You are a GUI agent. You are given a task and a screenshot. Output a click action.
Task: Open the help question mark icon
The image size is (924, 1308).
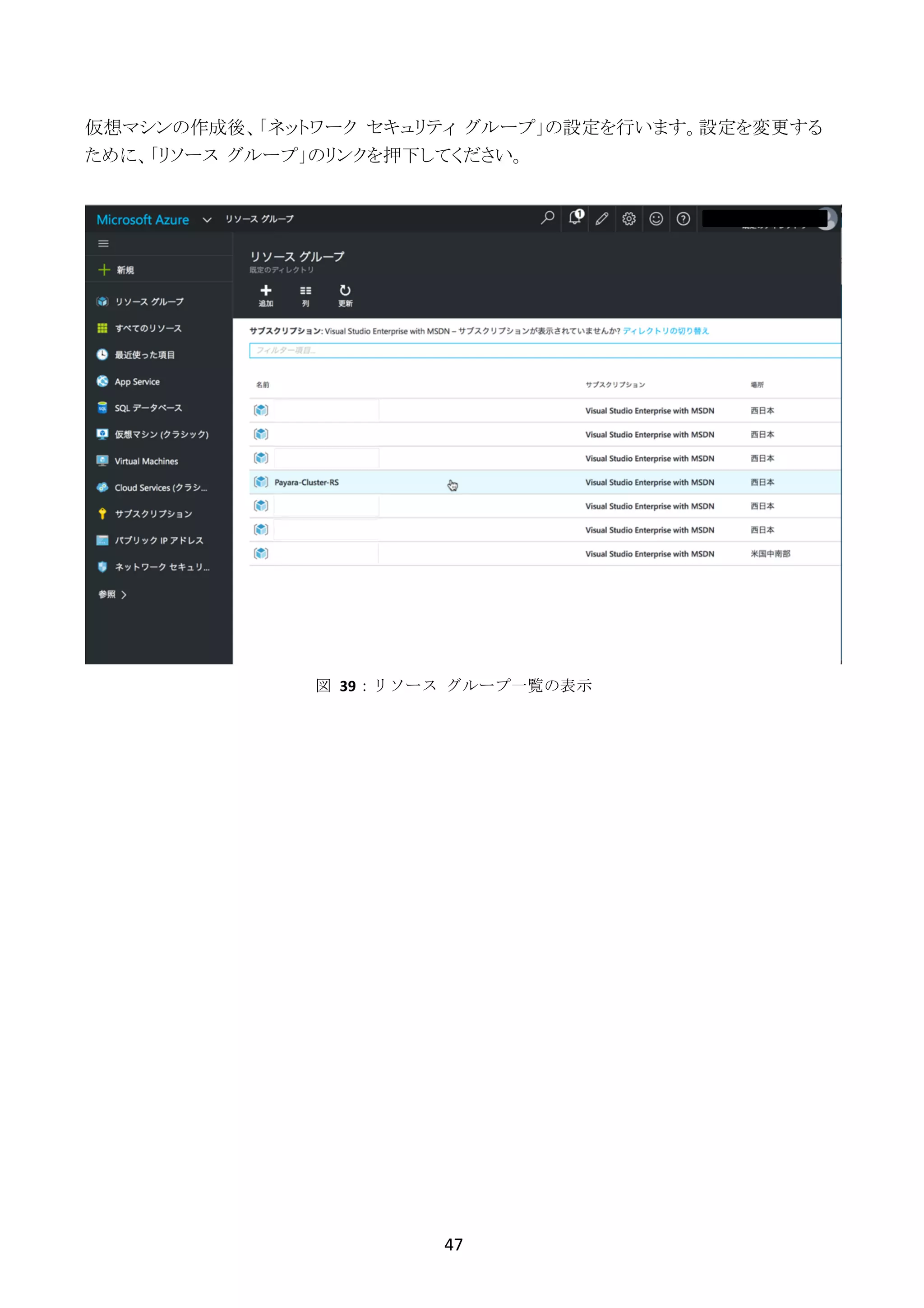tap(683, 219)
